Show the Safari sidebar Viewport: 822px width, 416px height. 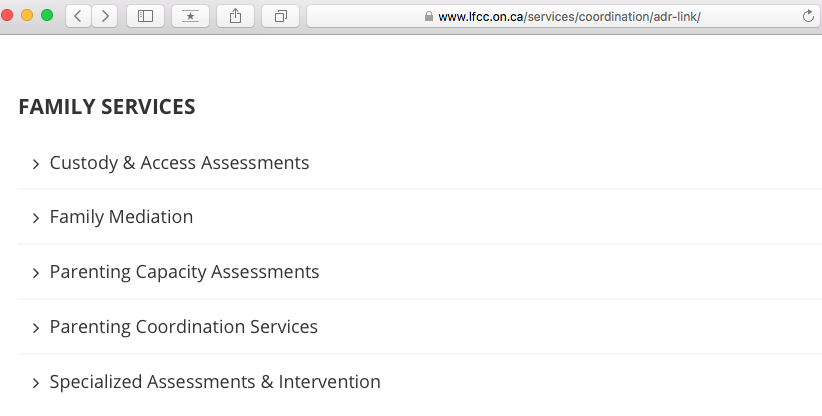click(145, 16)
